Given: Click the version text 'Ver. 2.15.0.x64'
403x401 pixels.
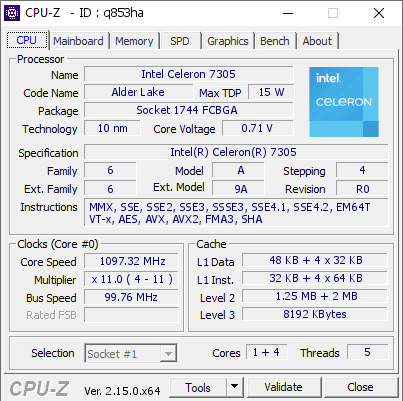Looking at the screenshot, I should point(122,391).
